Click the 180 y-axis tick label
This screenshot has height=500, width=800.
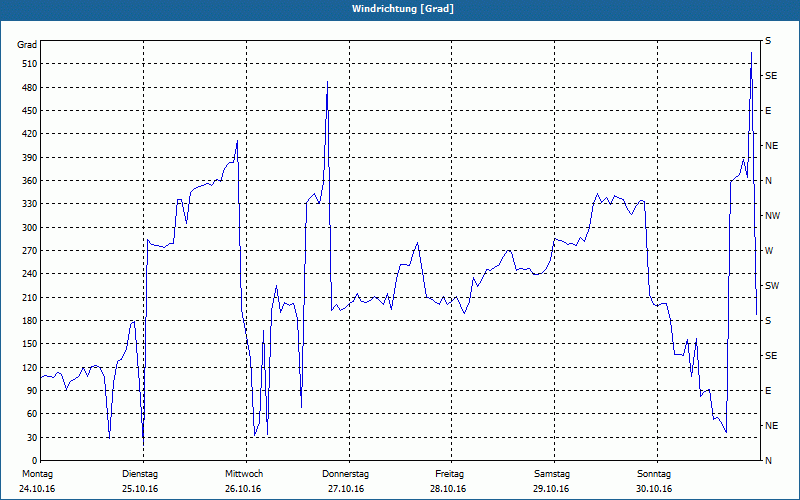(29, 320)
